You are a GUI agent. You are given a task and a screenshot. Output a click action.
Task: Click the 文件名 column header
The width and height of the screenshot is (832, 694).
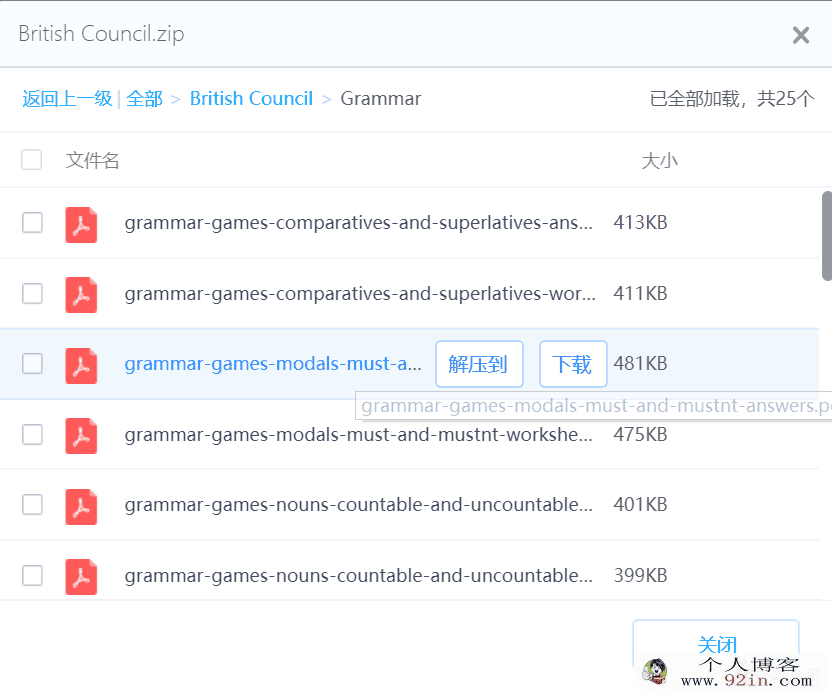pyautogui.click(x=92, y=160)
